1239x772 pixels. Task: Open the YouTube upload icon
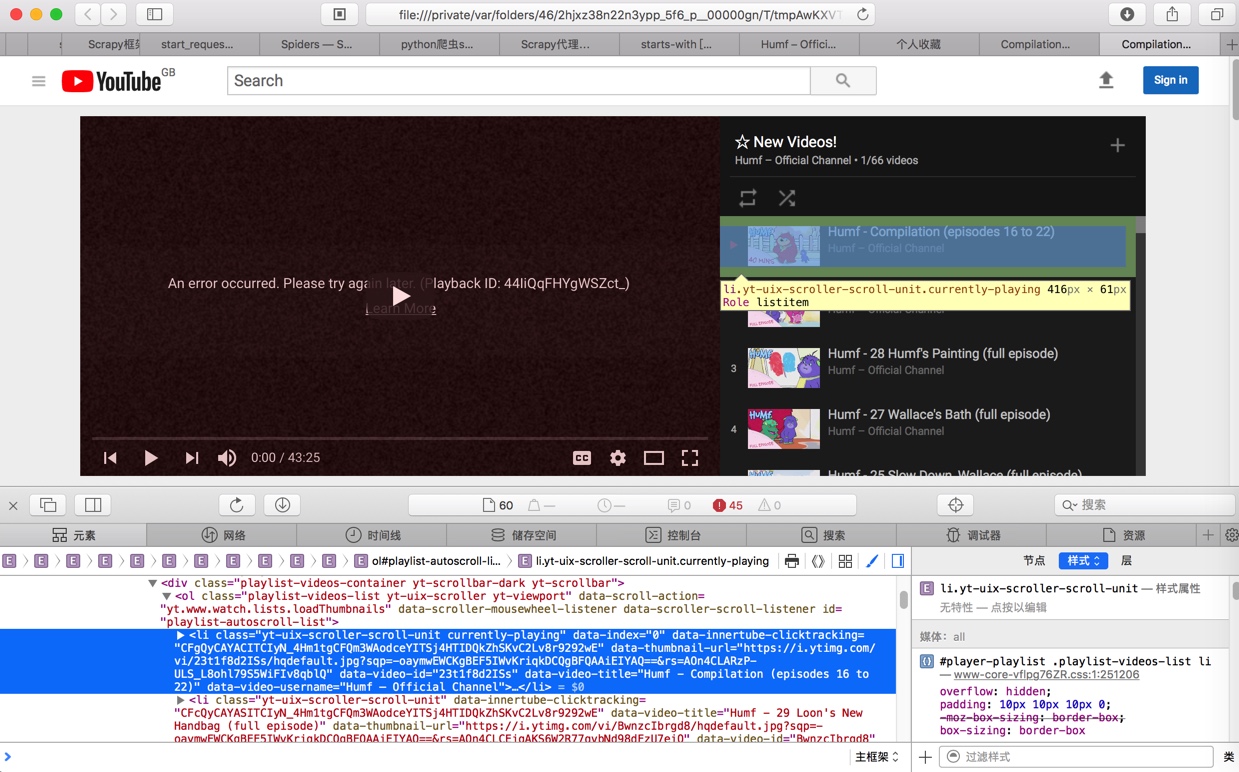(x=1106, y=80)
